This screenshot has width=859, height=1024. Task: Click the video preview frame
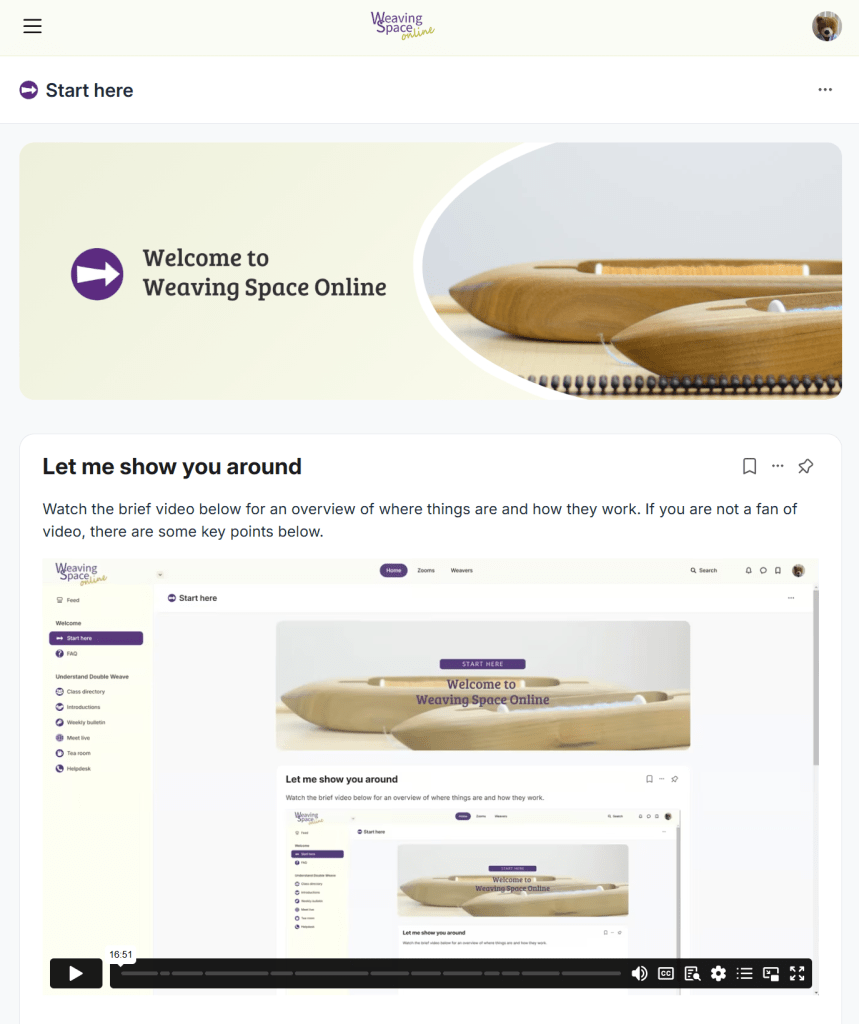pos(430,758)
